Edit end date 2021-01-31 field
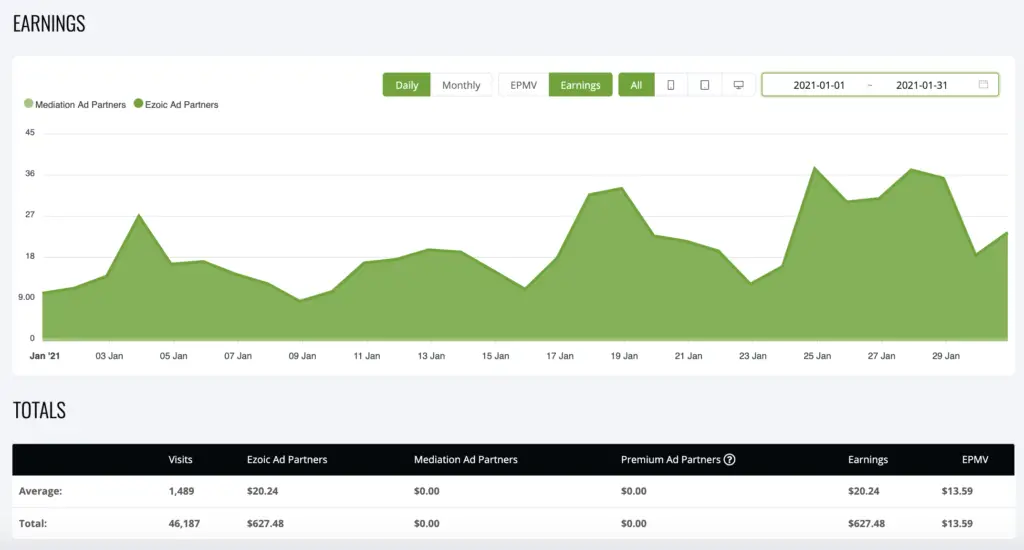This screenshot has height=550, width=1024. (x=921, y=85)
